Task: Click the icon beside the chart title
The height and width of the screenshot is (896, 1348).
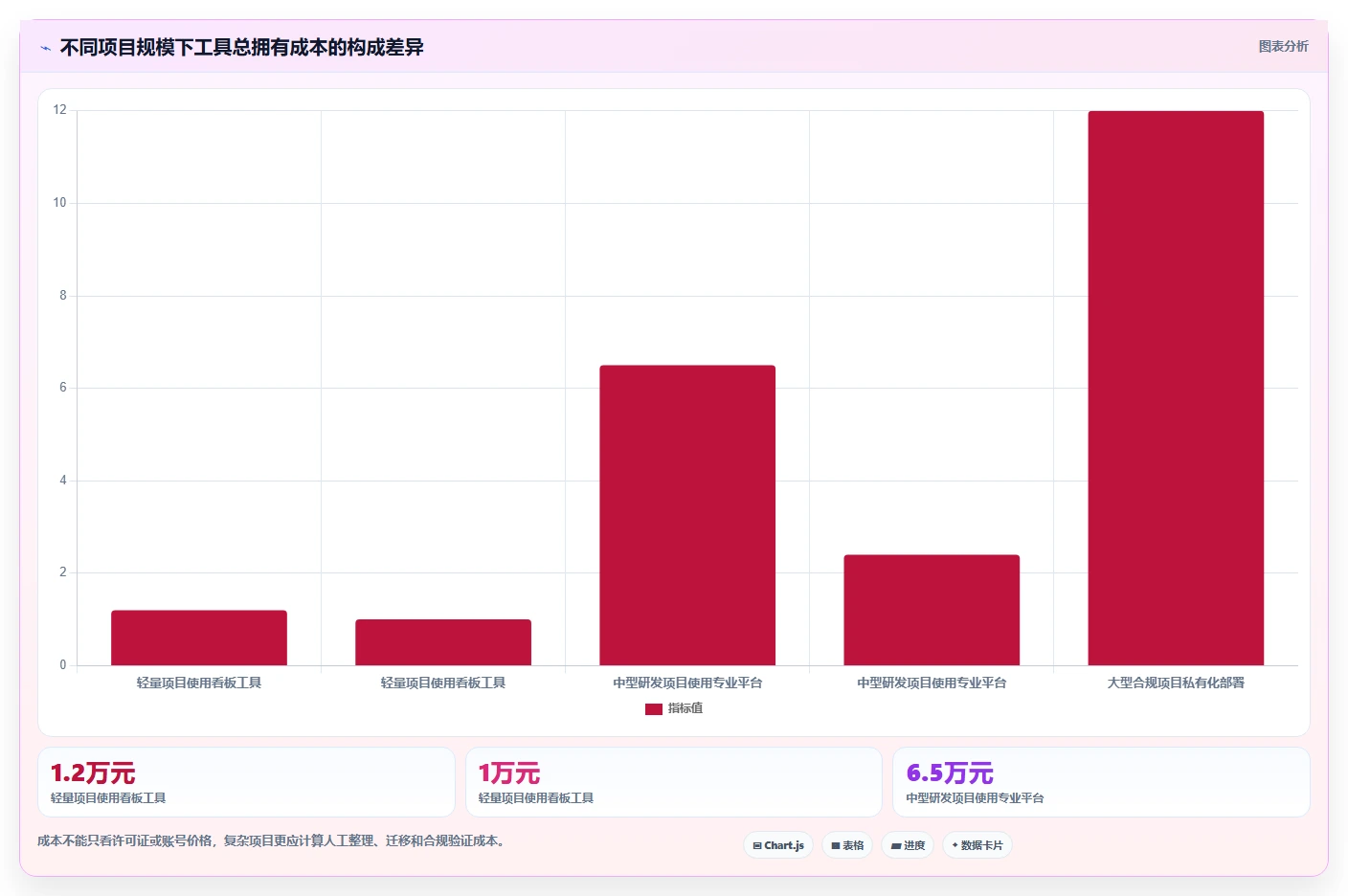Action: (45, 48)
